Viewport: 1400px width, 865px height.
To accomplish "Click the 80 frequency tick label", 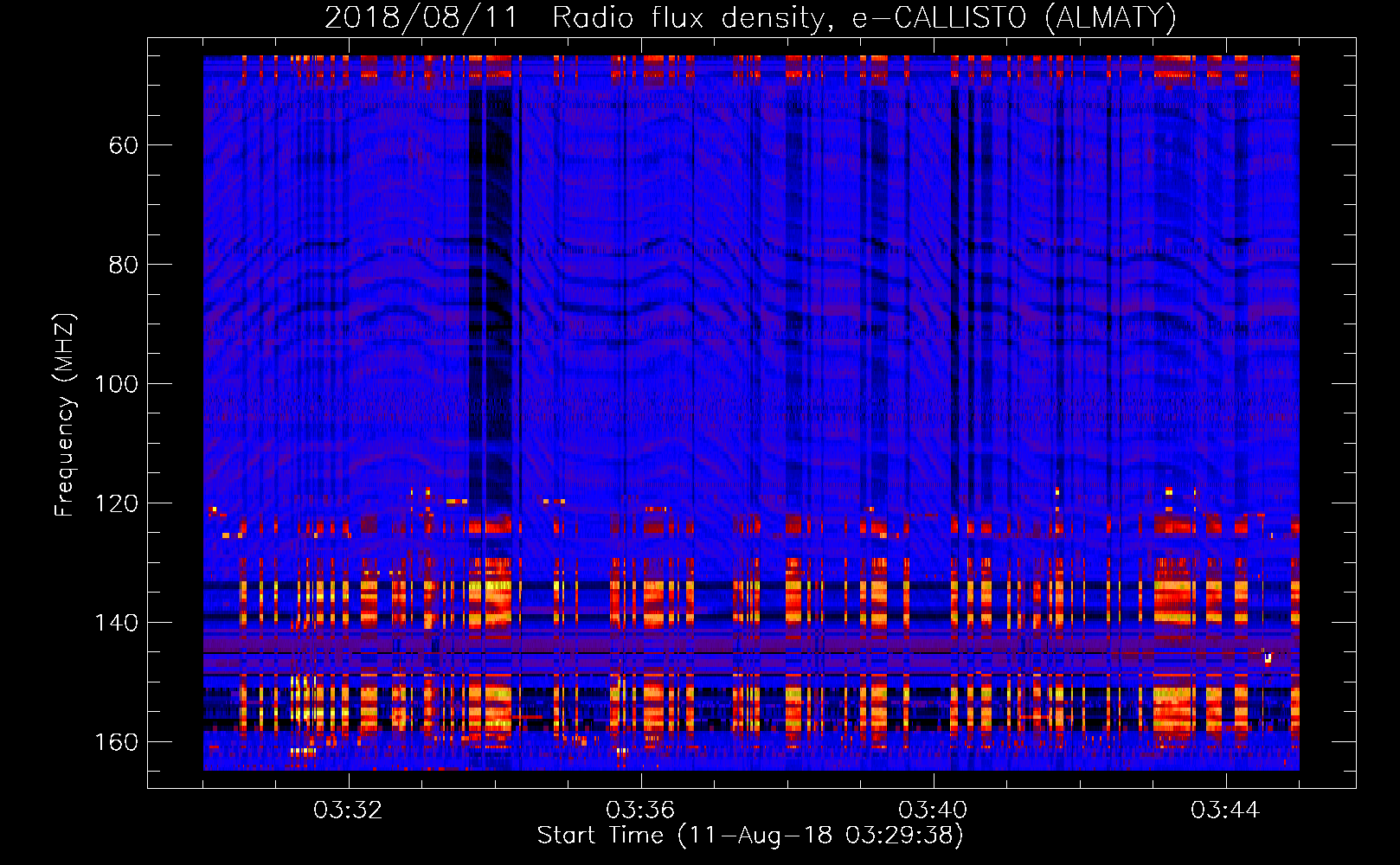I will (124, 265).
